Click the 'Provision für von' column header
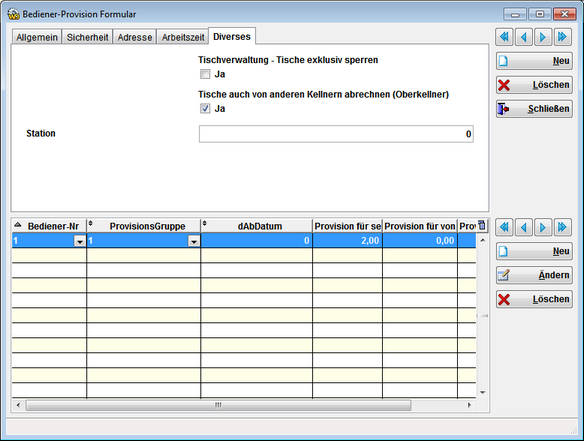Screen dimensions: 584x441 tap(420, 226)
